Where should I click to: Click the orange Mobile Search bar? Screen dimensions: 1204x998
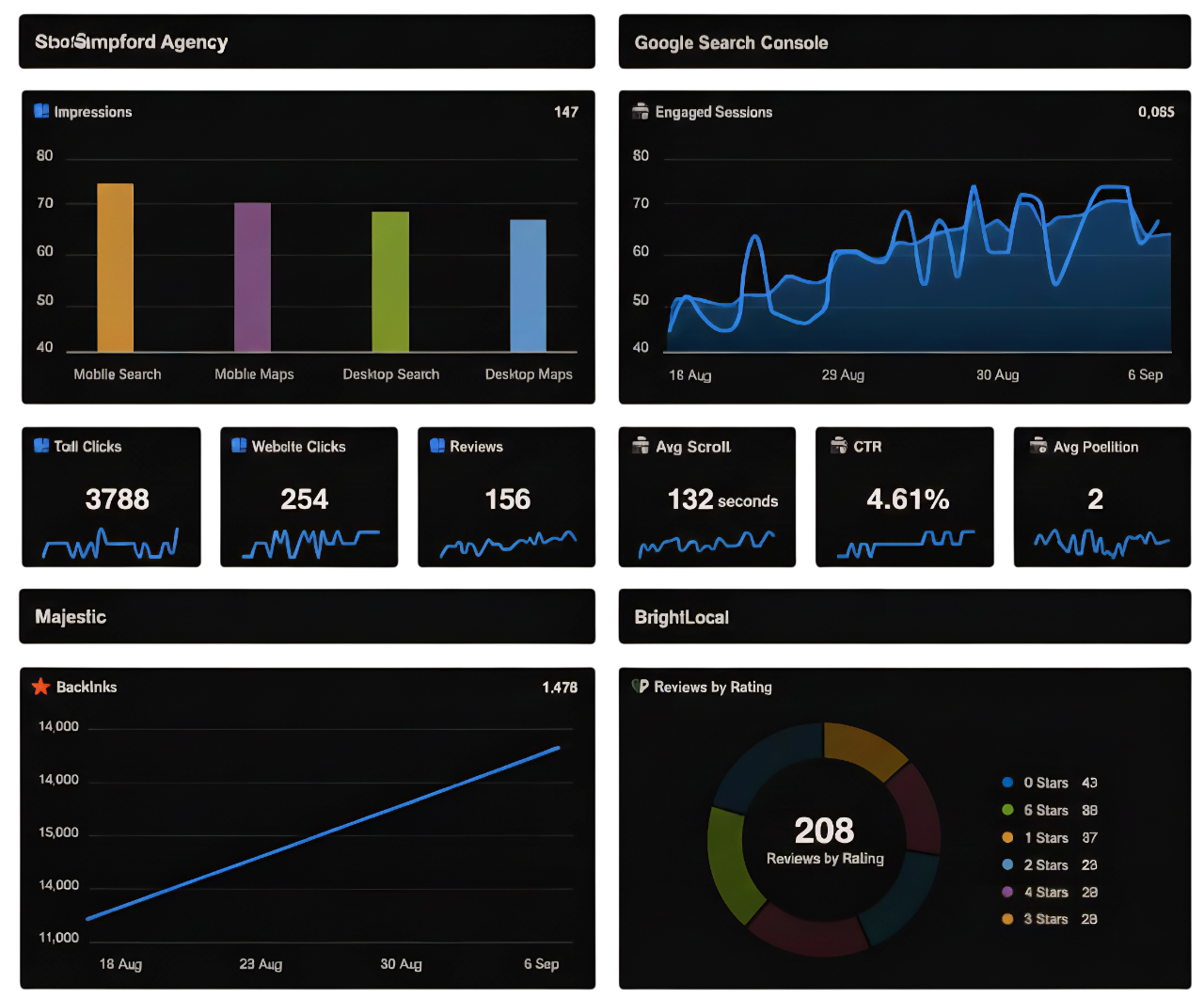tap(115, 268)
